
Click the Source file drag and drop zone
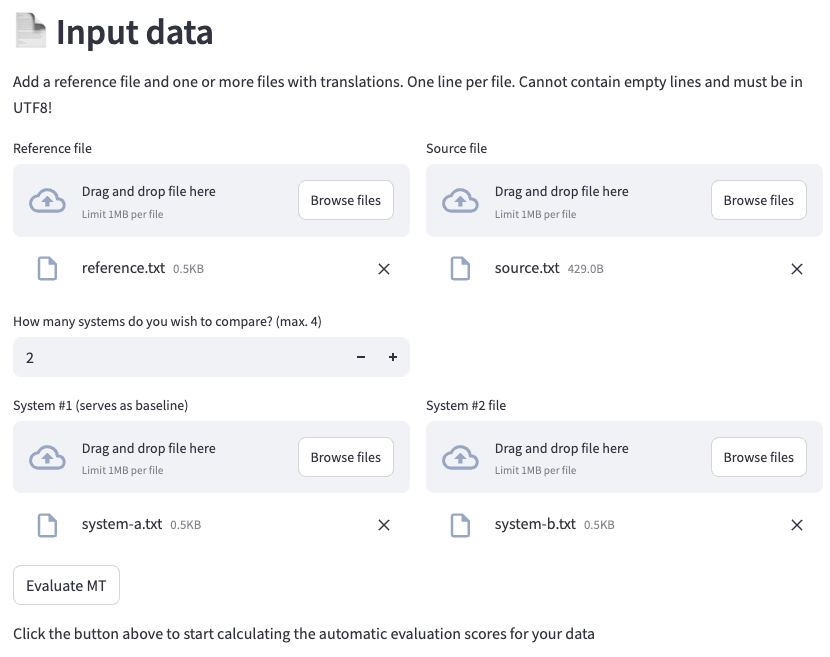coord(624,200)
